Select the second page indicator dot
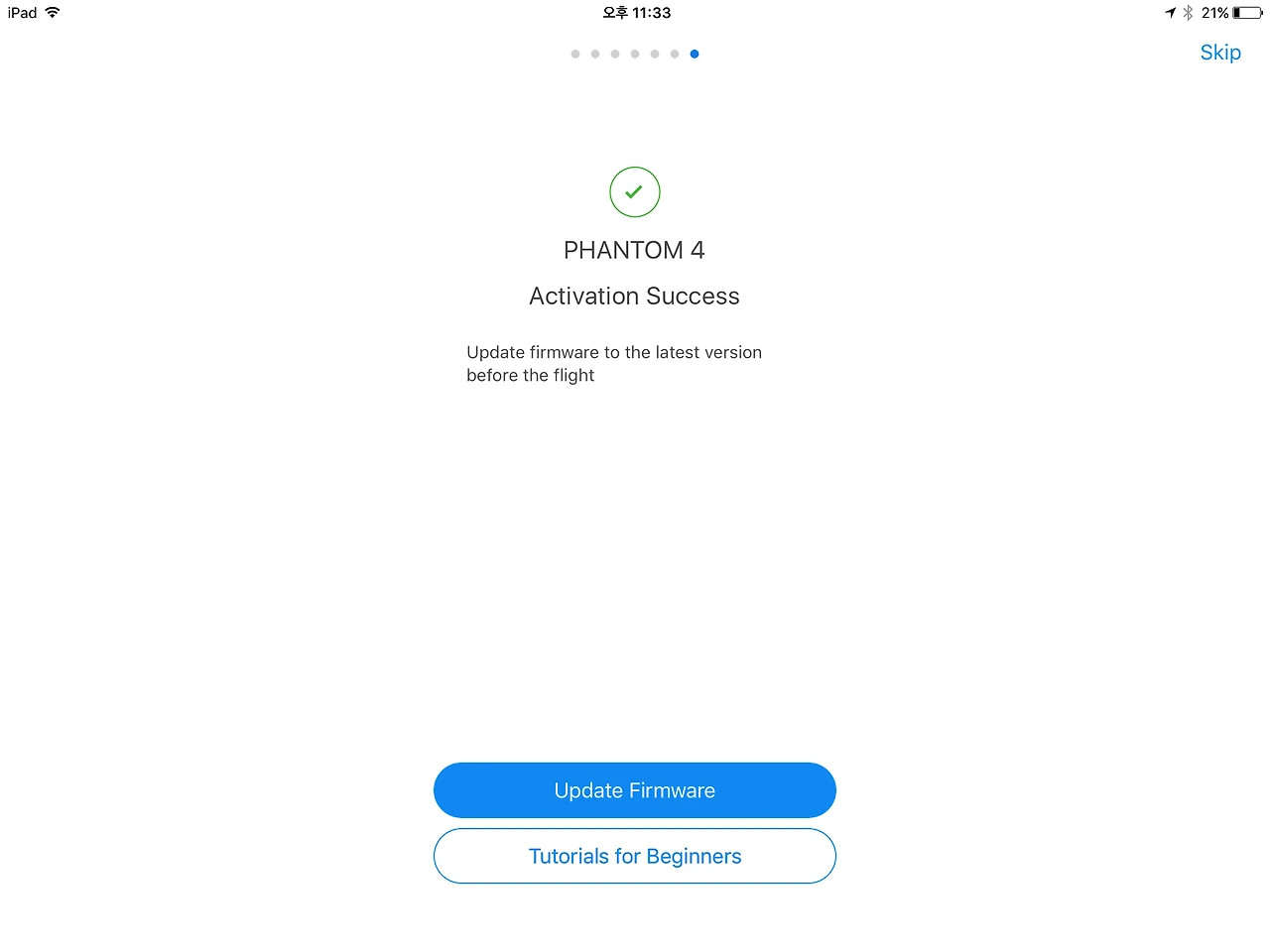 coord(595,55)
